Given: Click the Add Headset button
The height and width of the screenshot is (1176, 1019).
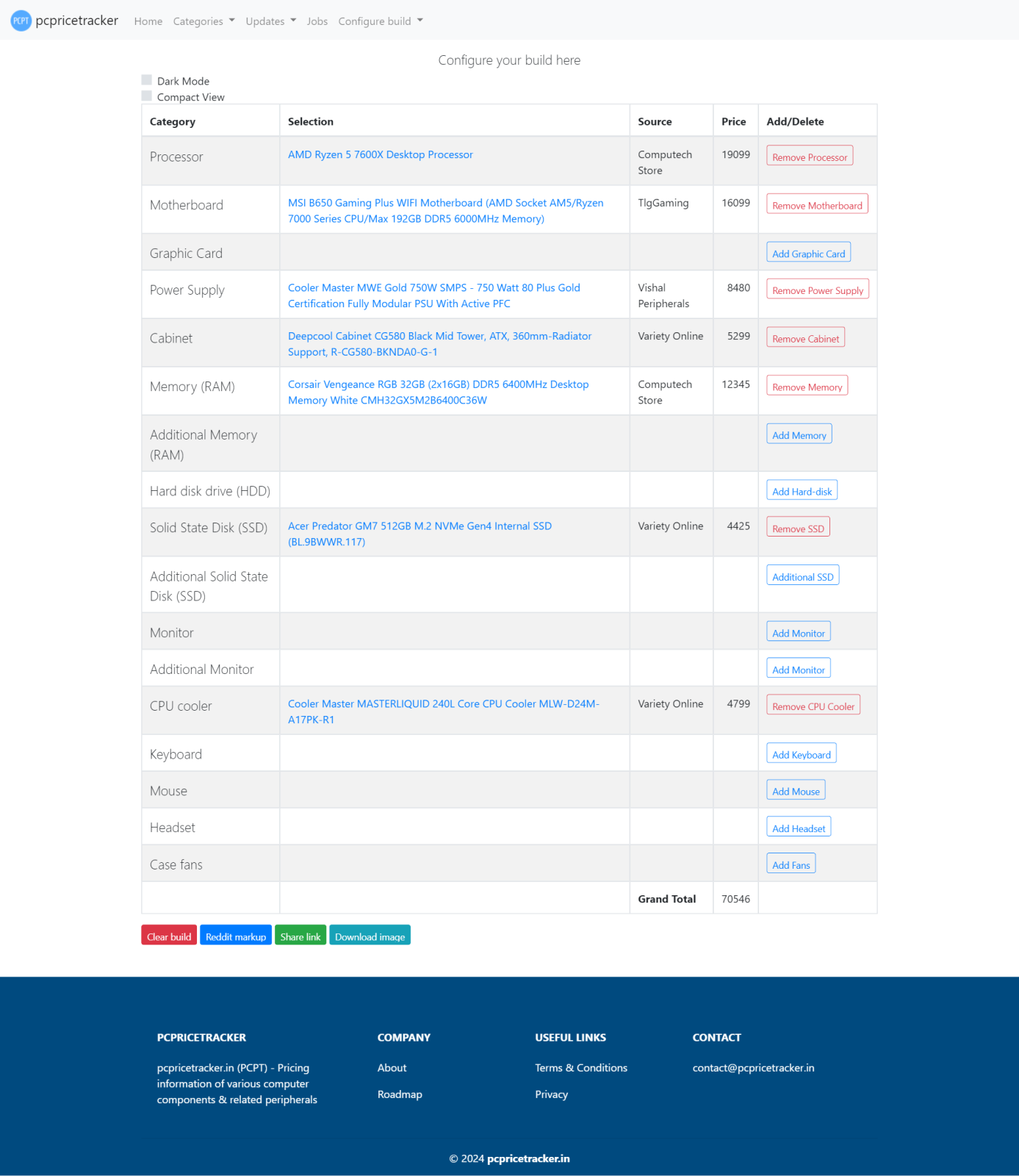Looking at the screenshot, I should click(x=799, y=828).
